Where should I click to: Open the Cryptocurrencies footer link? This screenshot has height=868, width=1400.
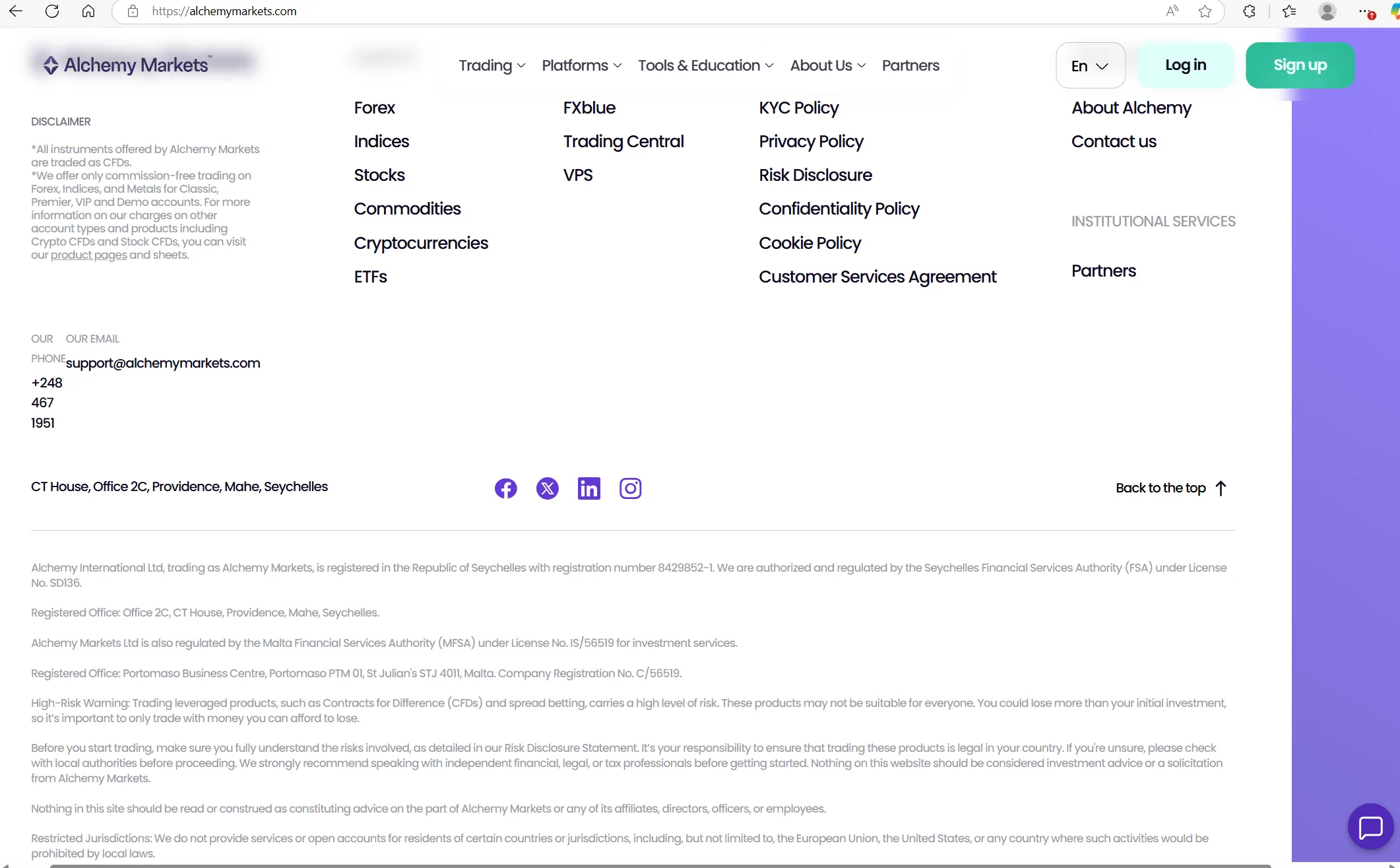421,243
